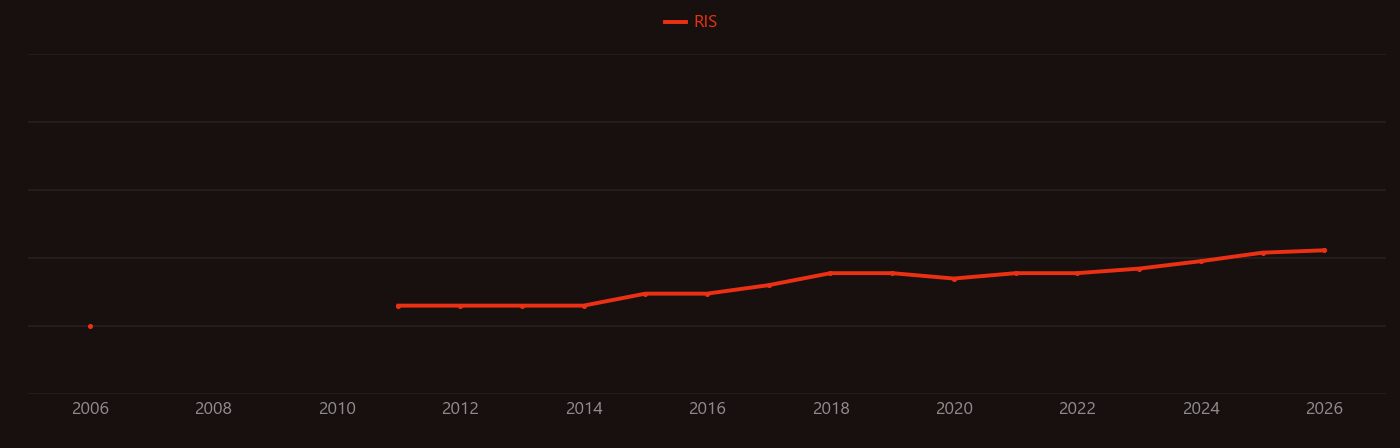The height and width of the screenshot is (448, 1400).
Task: Click the 2020 x-axis label
Action: (x=954, y=409)
